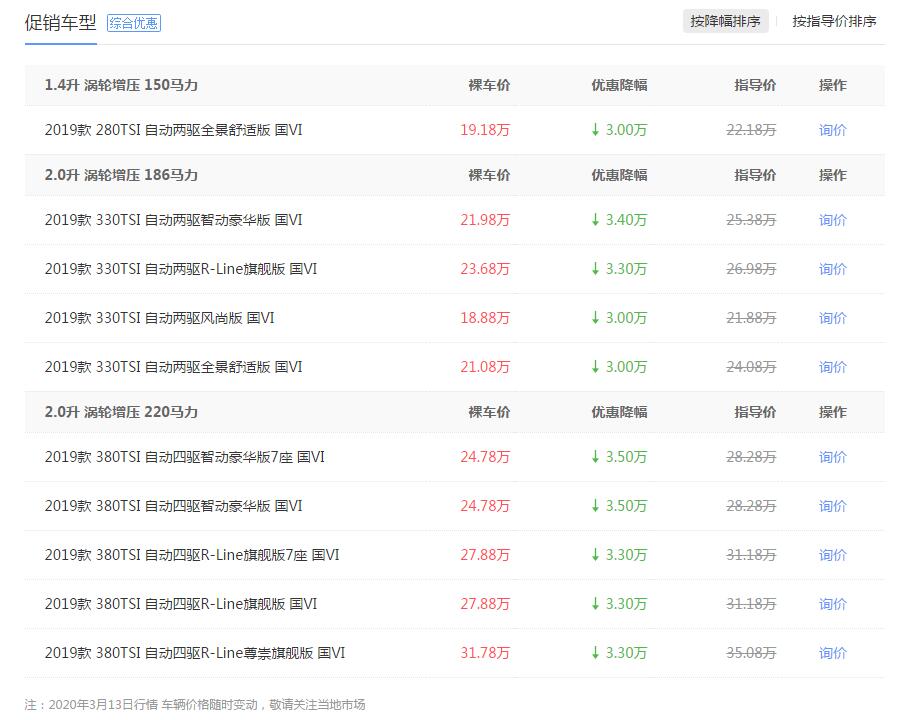Screen dimensions: 900x720
Task: Click the 26.98万 guide price
Action: click(751, 269)
